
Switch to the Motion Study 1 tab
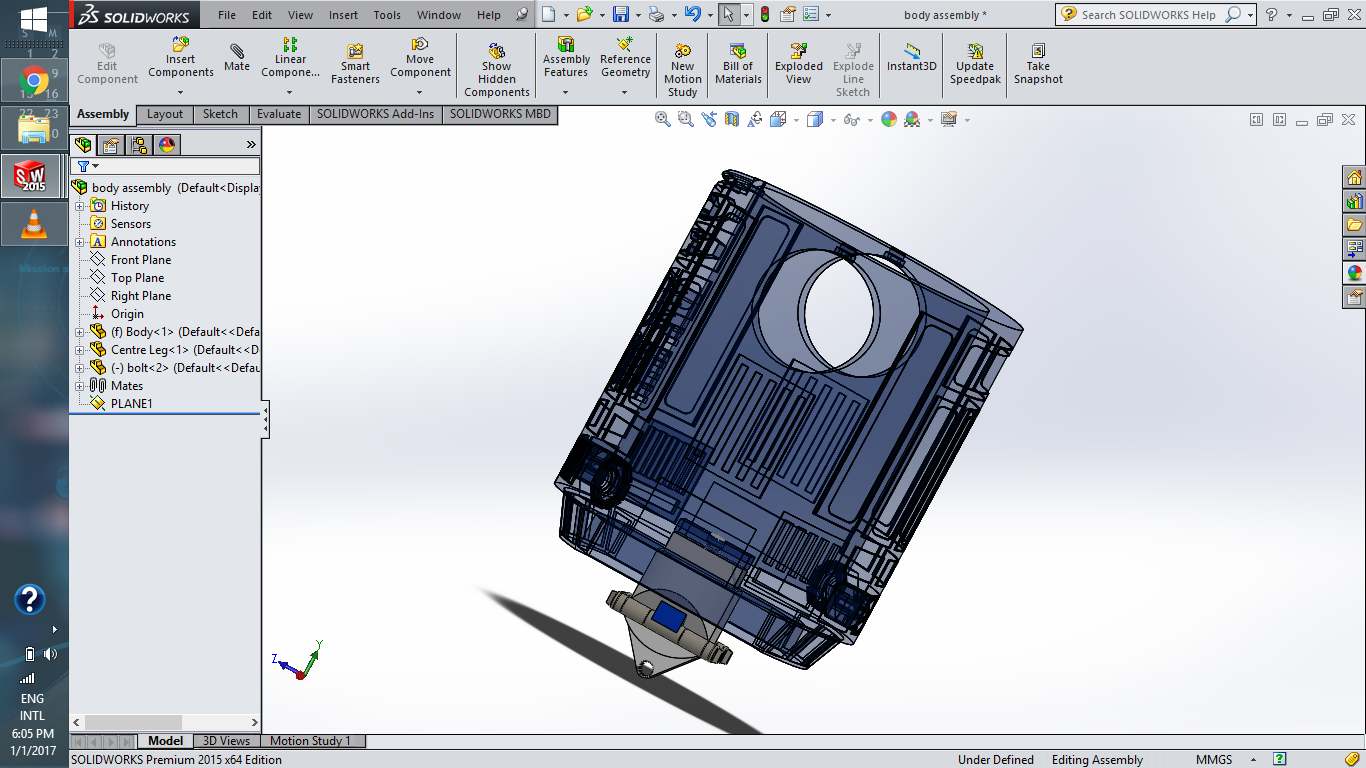coord(310,741)
